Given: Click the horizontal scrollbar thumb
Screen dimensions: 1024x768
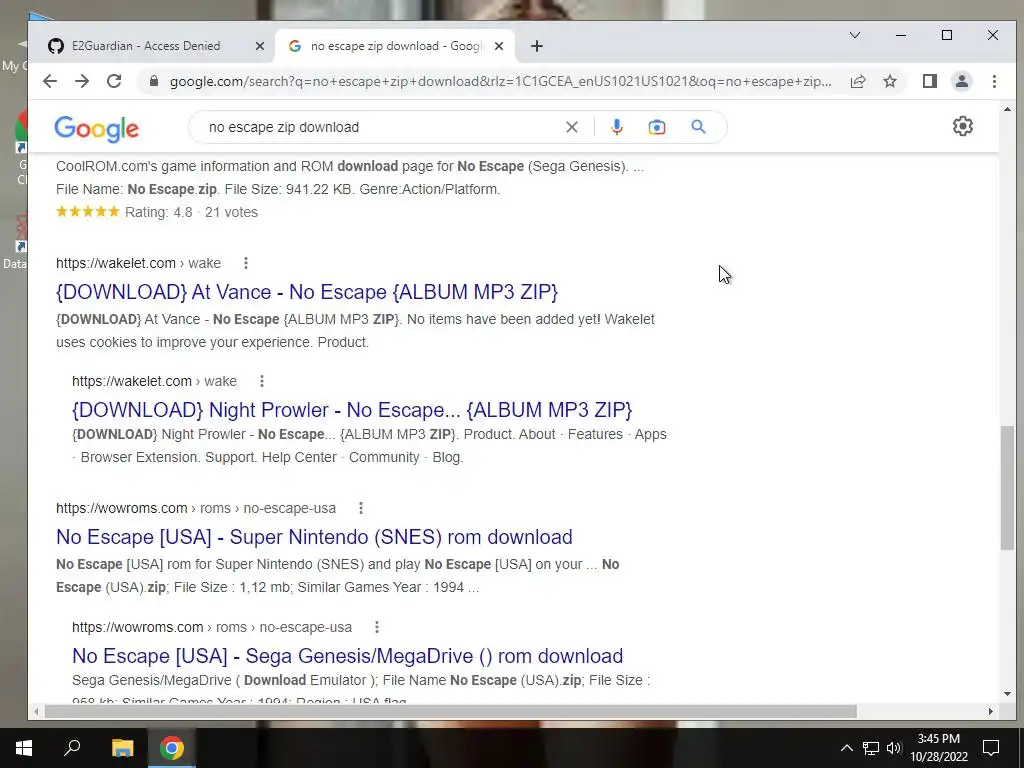Looking at the screenshot, I should tap(451, 711).
